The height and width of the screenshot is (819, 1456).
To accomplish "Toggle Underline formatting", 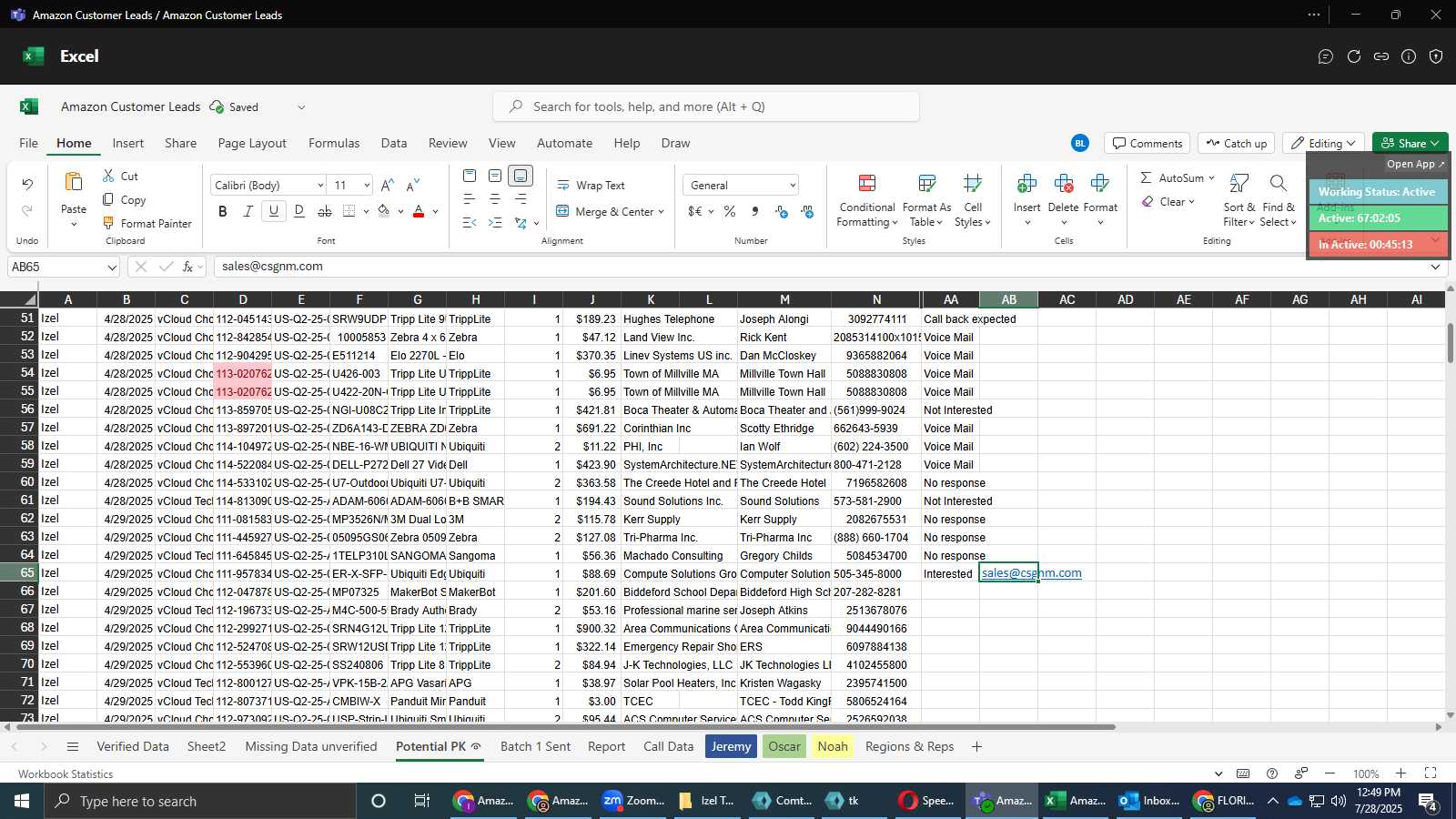I will point(274,211).
